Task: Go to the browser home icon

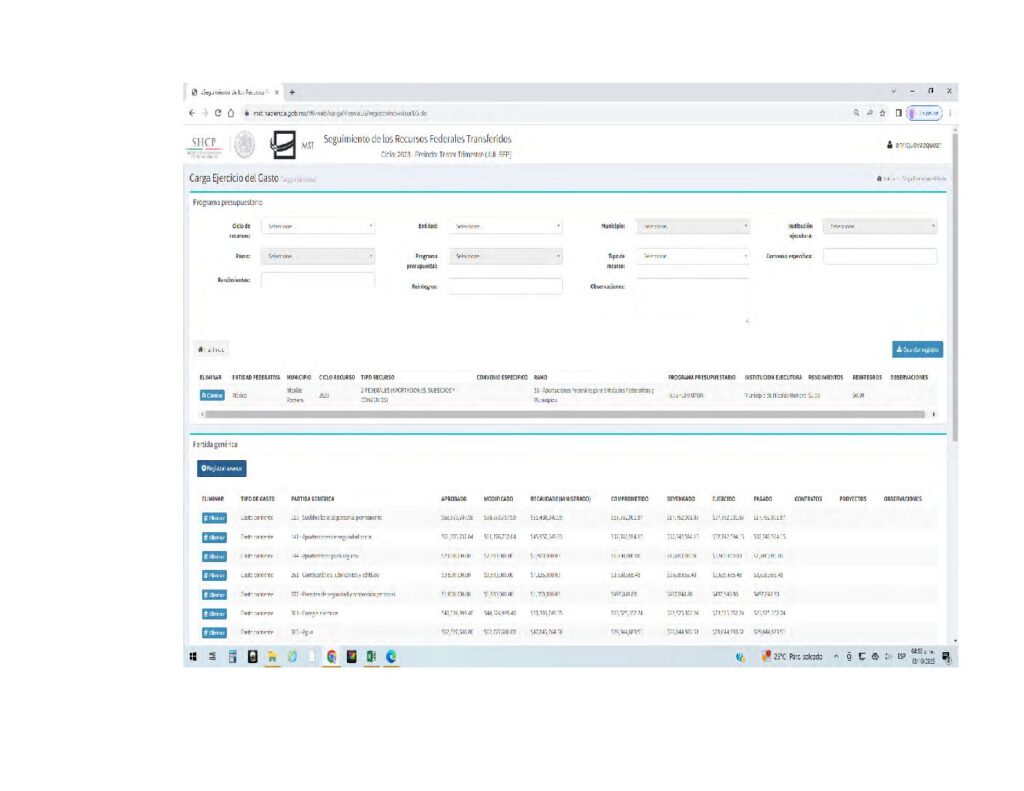Action: click(231, 113)
